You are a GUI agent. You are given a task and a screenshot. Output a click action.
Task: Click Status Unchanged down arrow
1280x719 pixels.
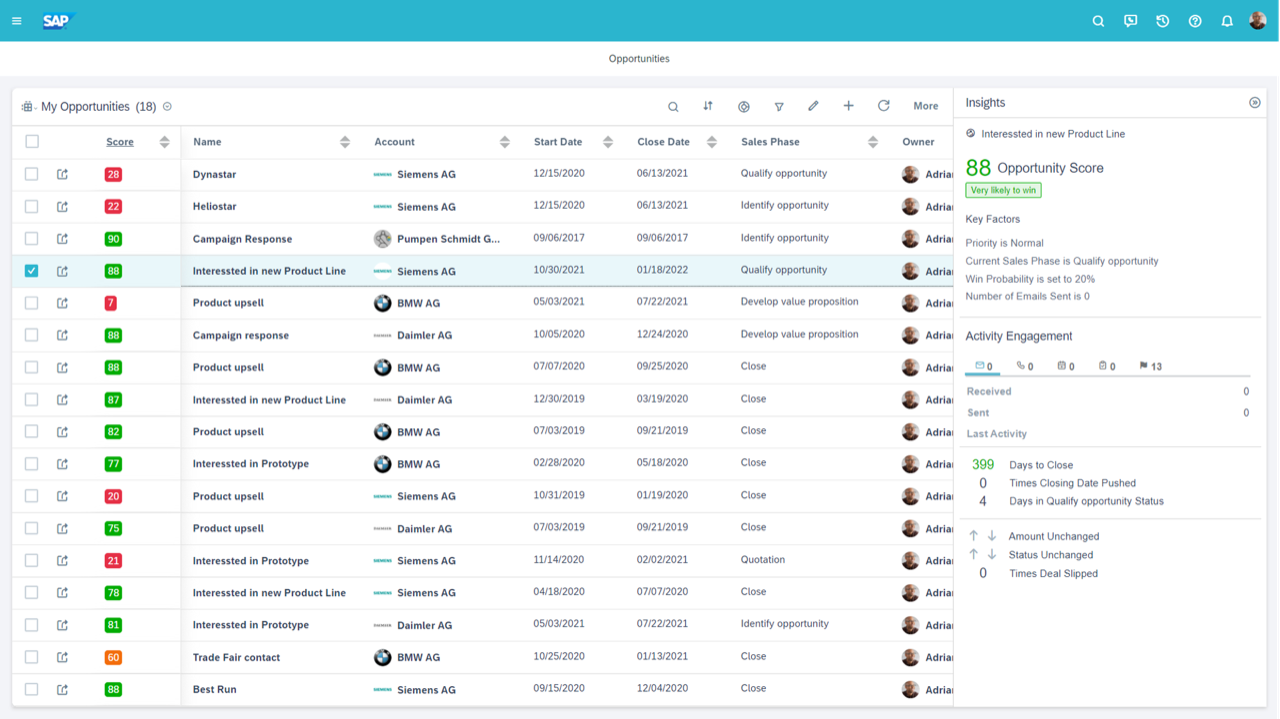pyautogui.click(x=992, y=554)
